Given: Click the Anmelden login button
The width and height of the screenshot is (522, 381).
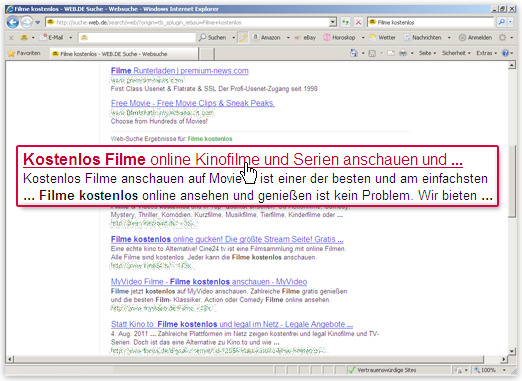Looking at the screenshot, I should pos(475,38).
